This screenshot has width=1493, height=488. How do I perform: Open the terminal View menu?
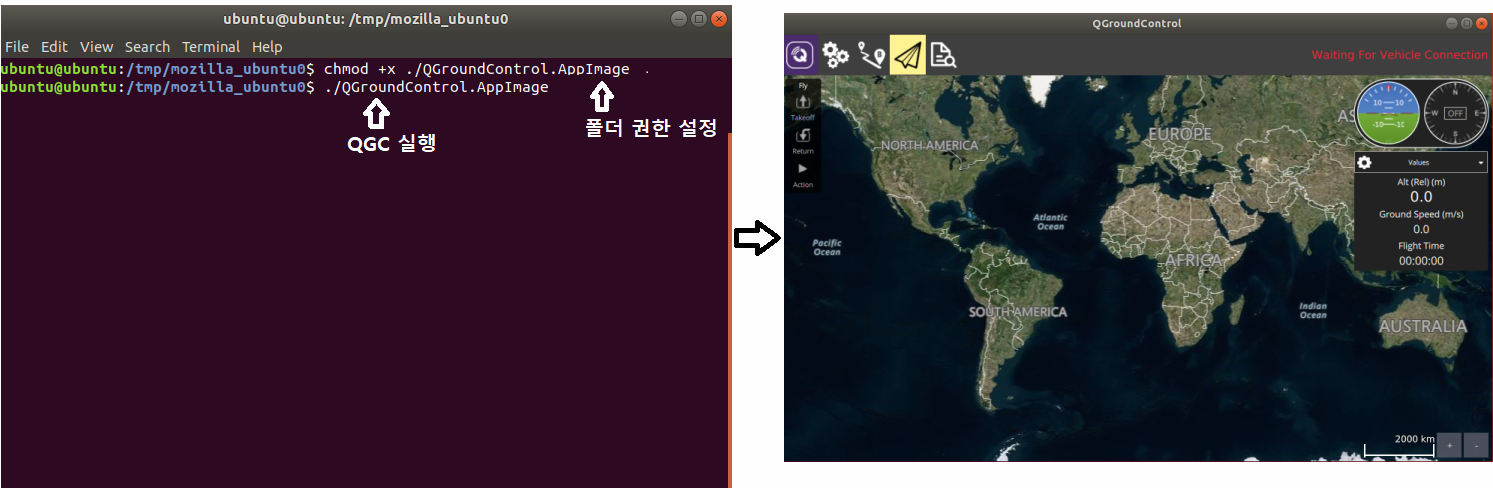pos(97,47)
